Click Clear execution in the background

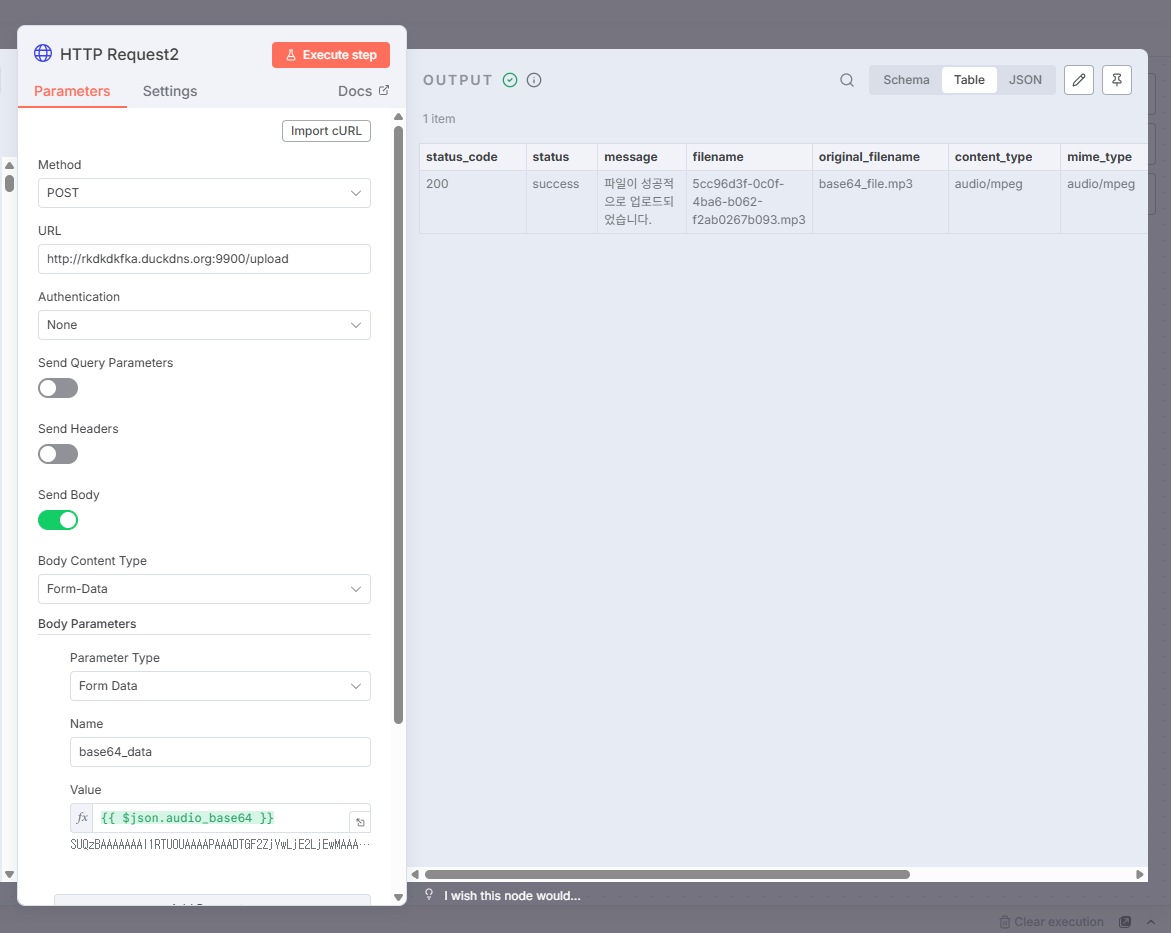(1052, 922)
